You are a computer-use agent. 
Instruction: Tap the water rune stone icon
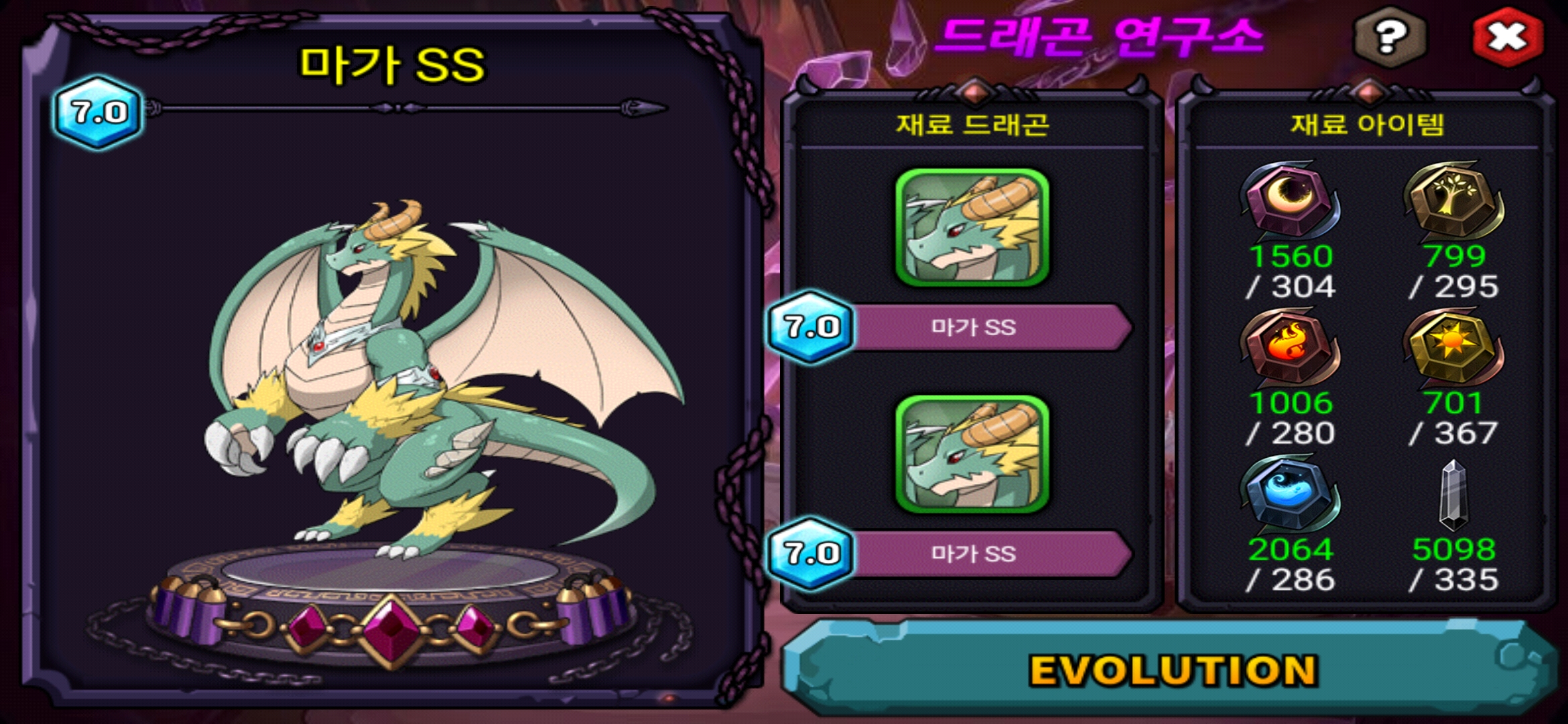click(1291, 495)
